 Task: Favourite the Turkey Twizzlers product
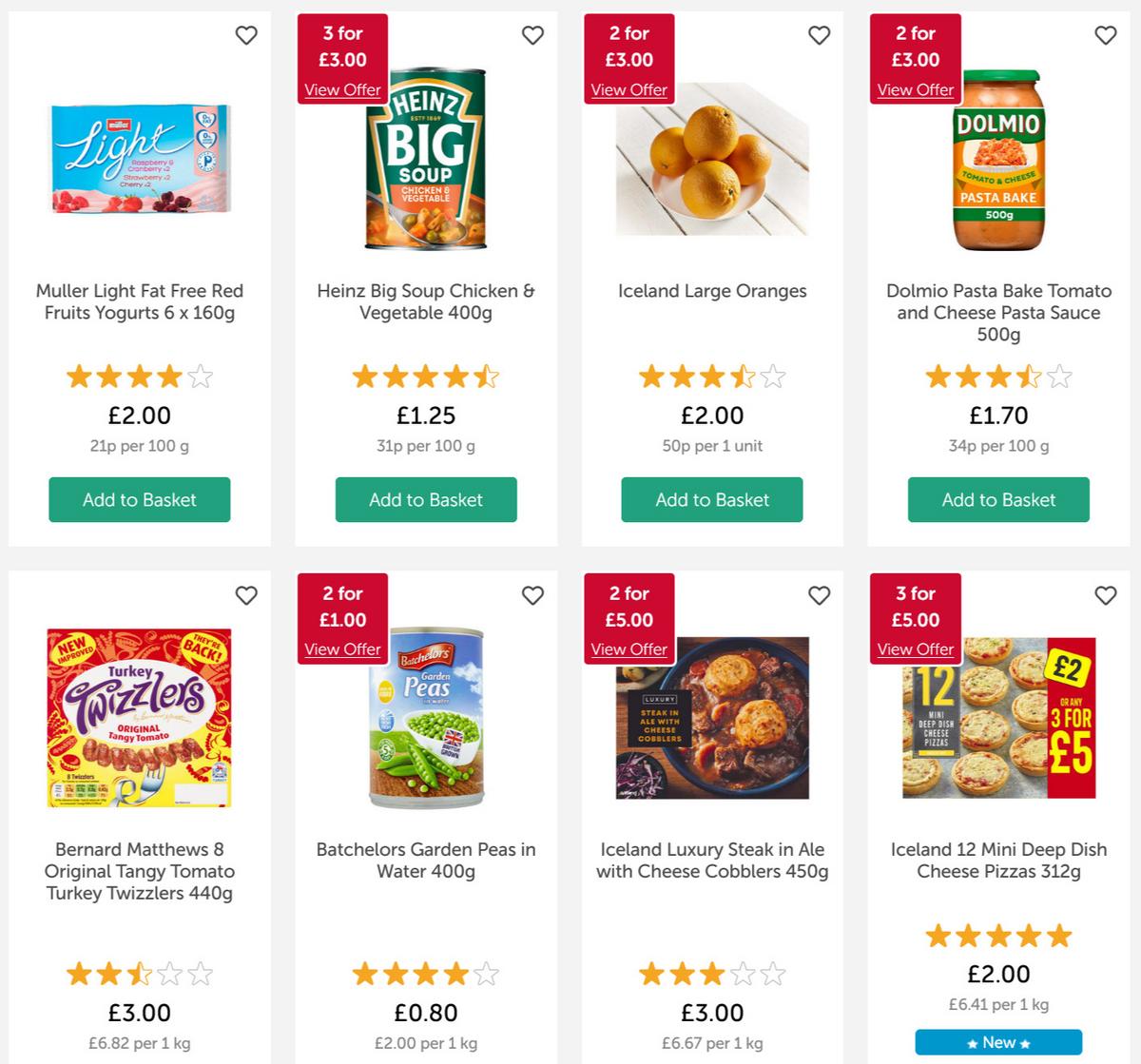(x=246, y=595)
